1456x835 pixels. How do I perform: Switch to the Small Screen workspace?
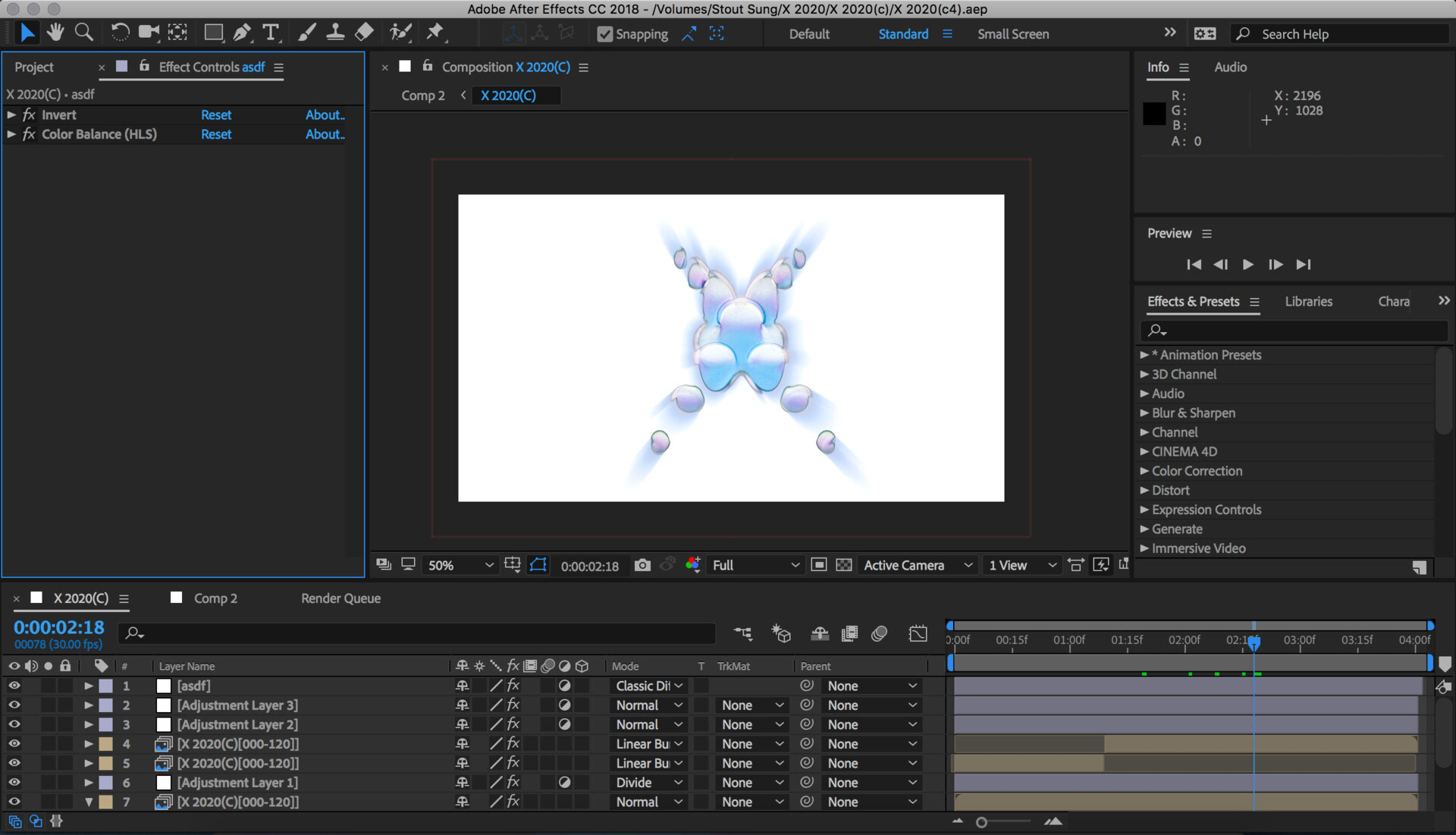1013,34
